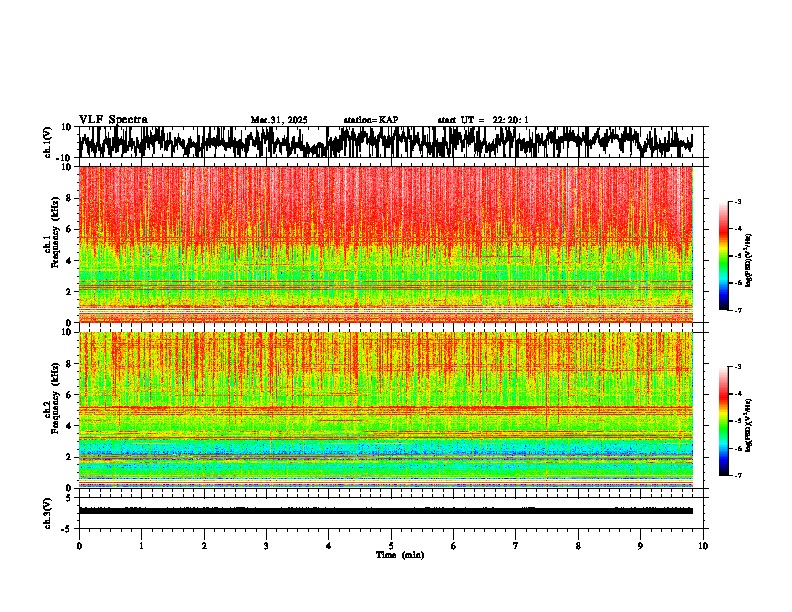Click the "station=KAP" label
The width and height of the screenshot is (792, 612).
point(371,120)
